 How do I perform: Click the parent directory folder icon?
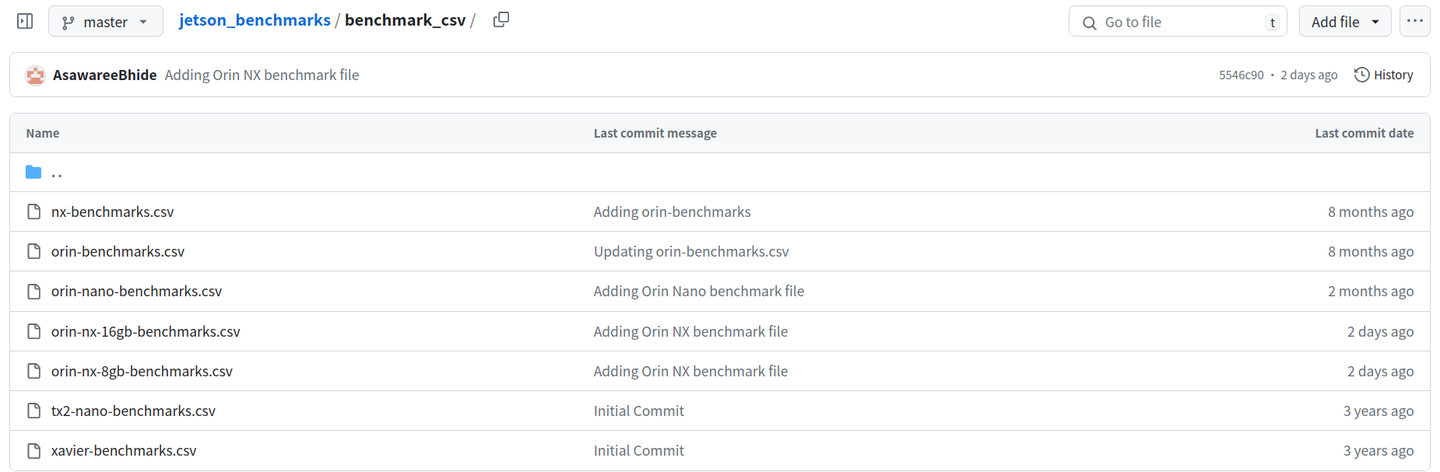pyautogui.click(x=33, y=172)
